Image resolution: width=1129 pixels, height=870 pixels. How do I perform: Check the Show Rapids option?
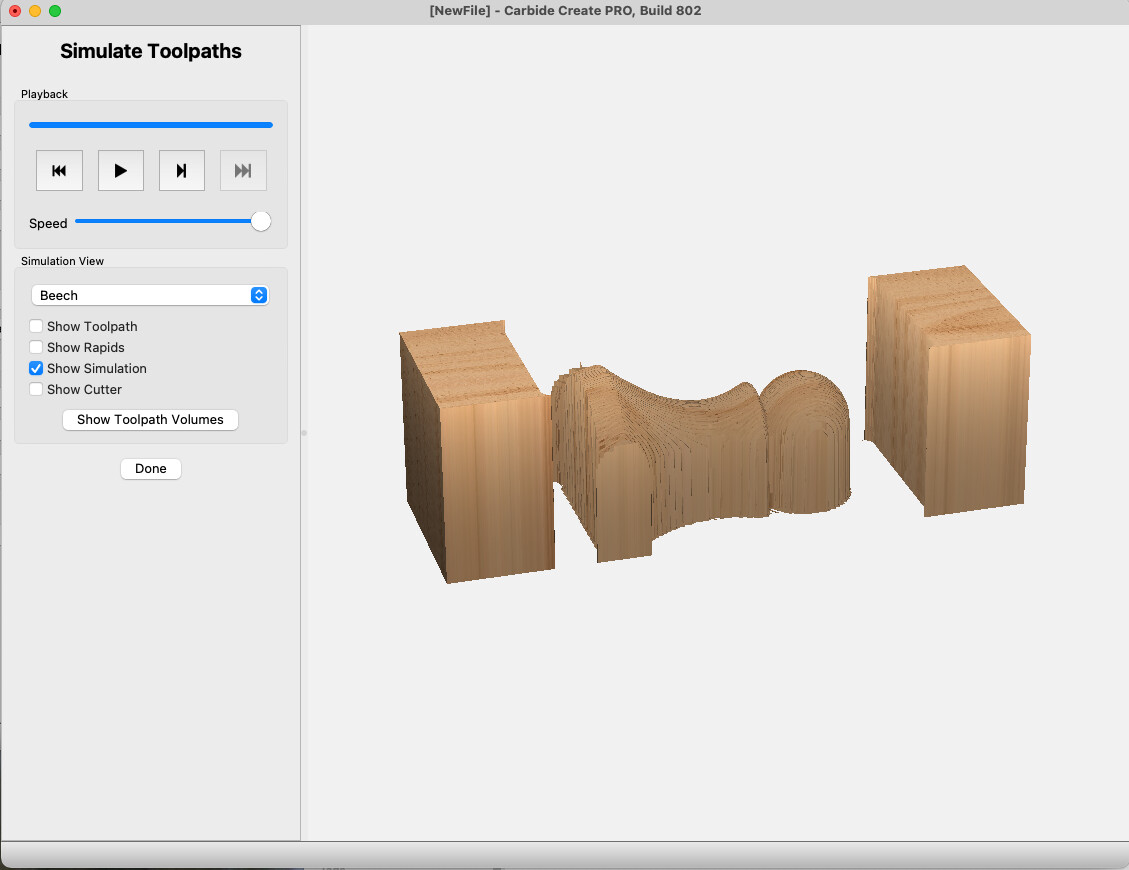pyautogui.click(x=37, y=348)
